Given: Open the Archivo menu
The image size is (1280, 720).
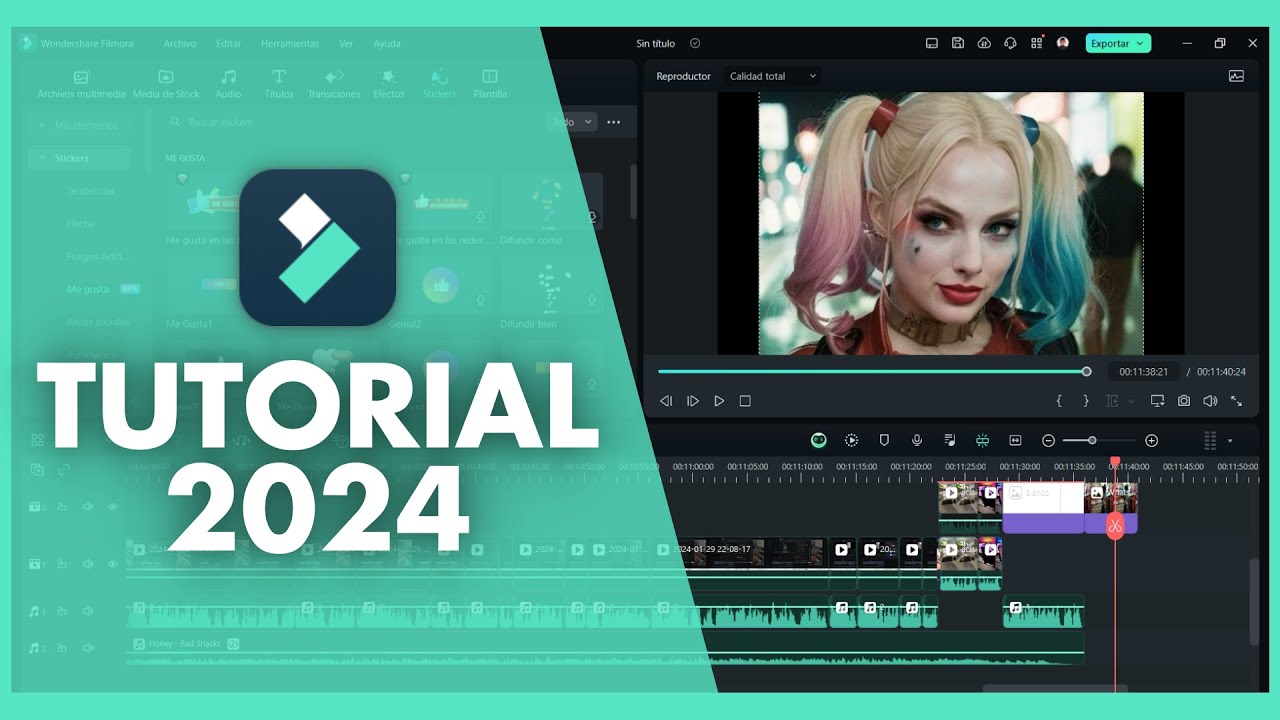Looking at the screenshot, I should (x=180, y=44).
